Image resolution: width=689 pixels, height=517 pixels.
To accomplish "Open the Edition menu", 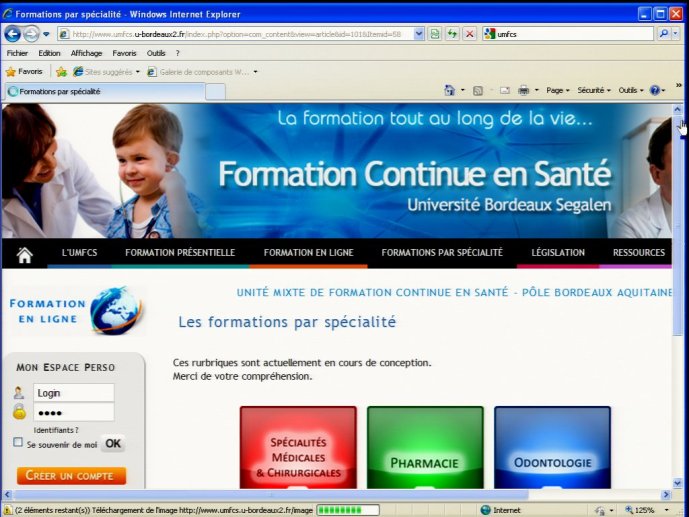I will (x=49, y=53).
